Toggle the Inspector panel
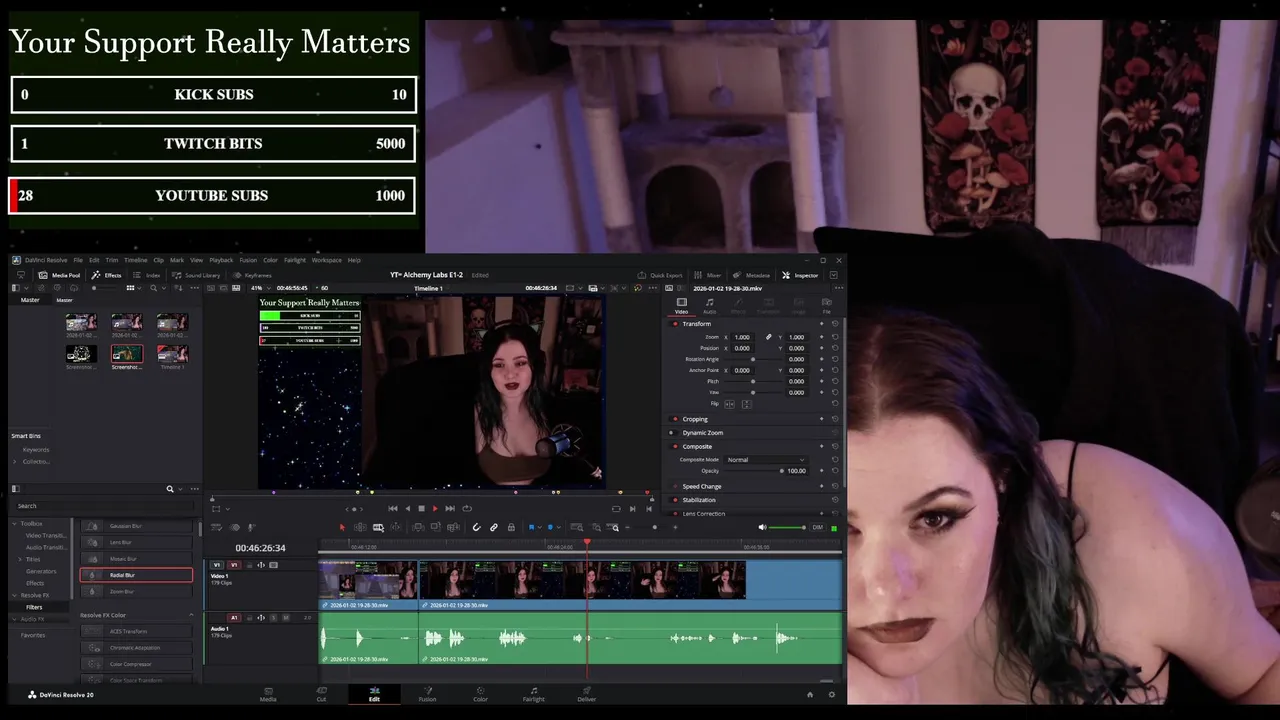1280x720 pixels. pos(800,275)
